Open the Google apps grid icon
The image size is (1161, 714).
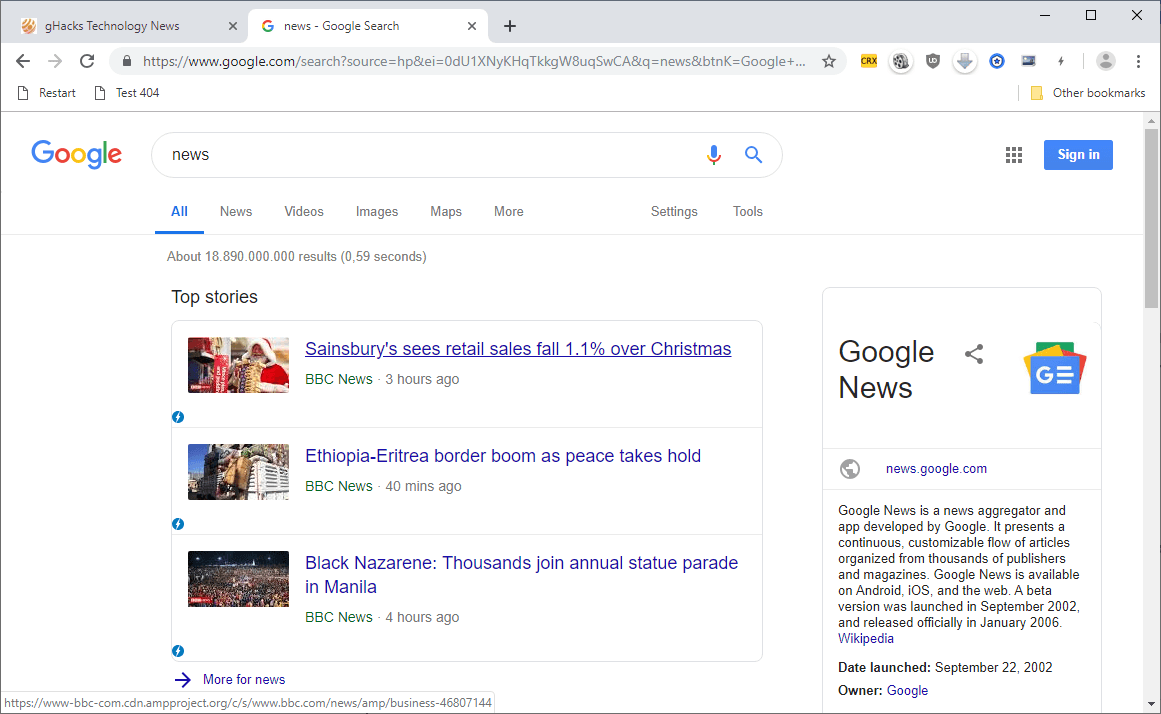(1014, 155)
